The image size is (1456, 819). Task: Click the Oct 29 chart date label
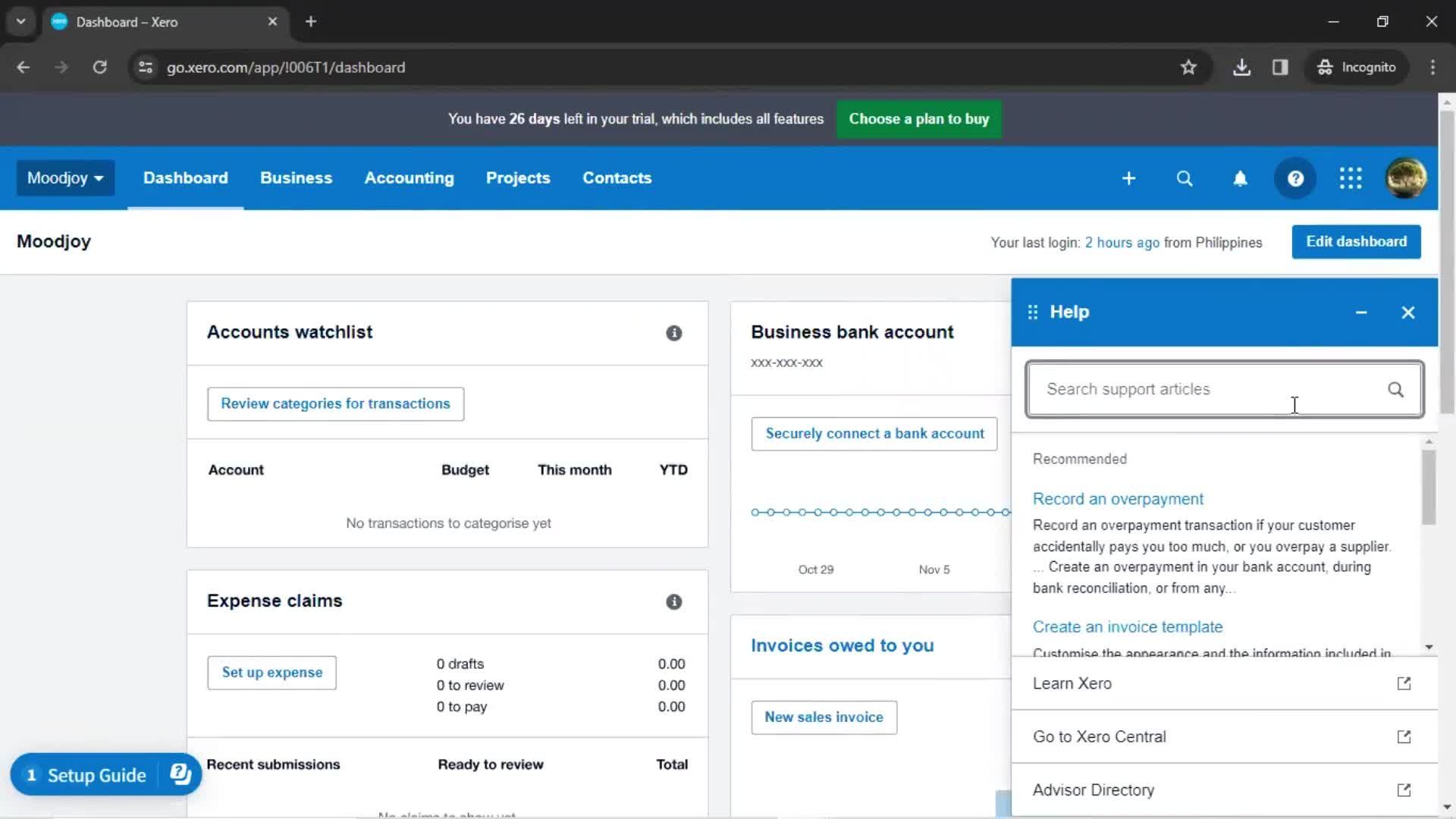point(815,570)
